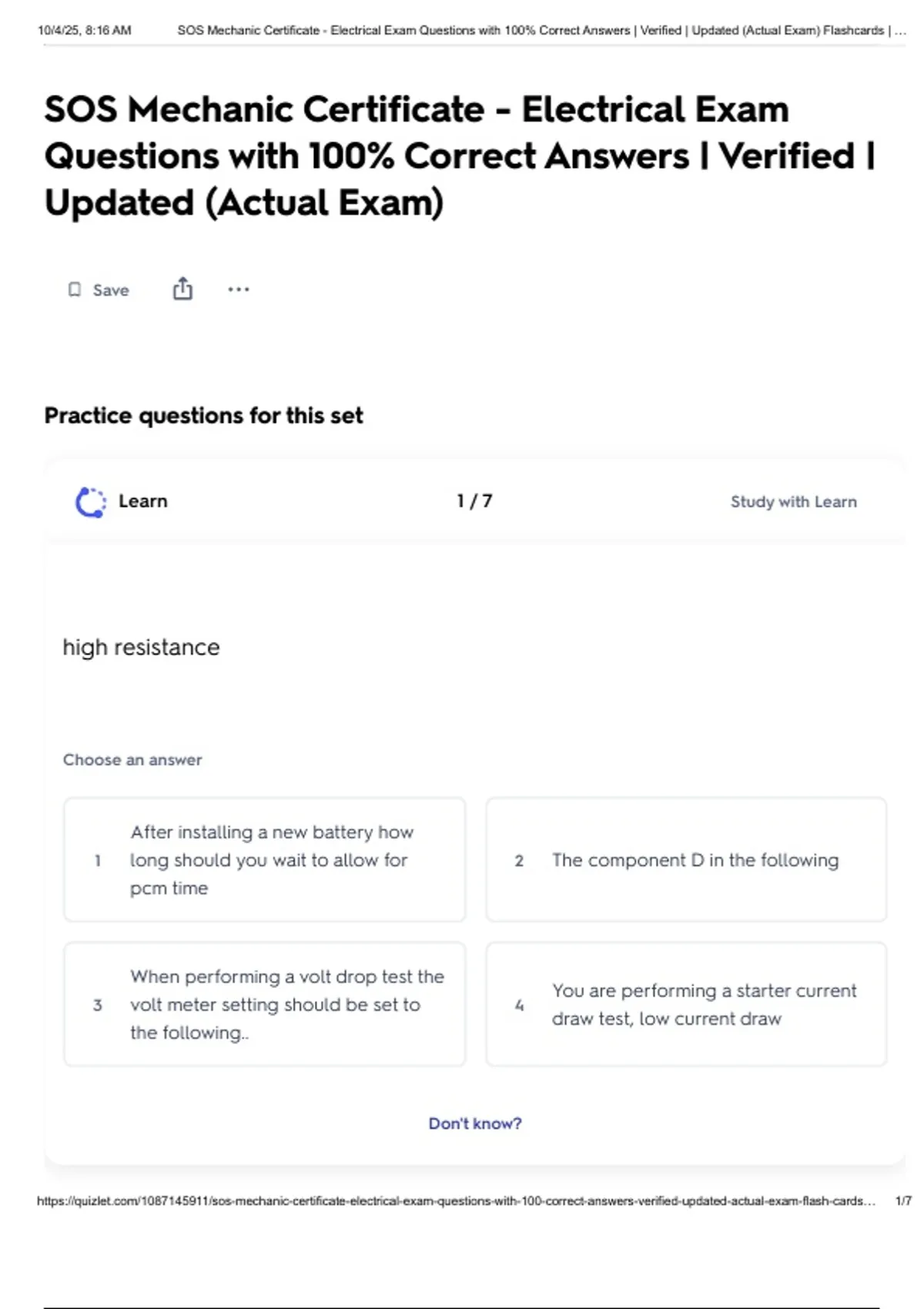Image resolution: width=924 pixels, height=1309 pixels.
Task: Click the "Don't know?" link
Action: [x=475, y=1123]
